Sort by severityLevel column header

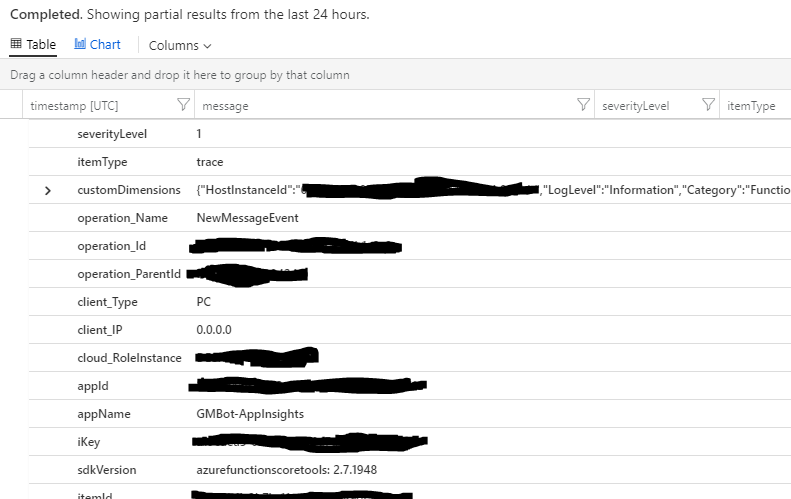(636, 106)
